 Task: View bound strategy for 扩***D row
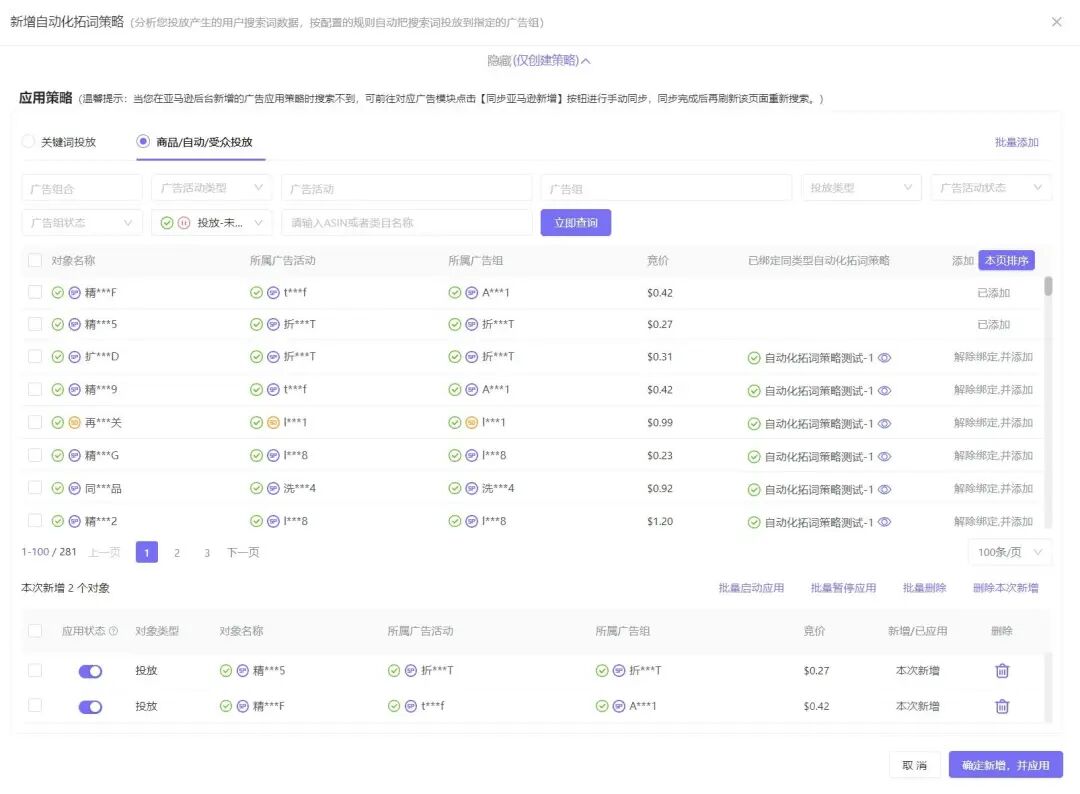(885, 357)
